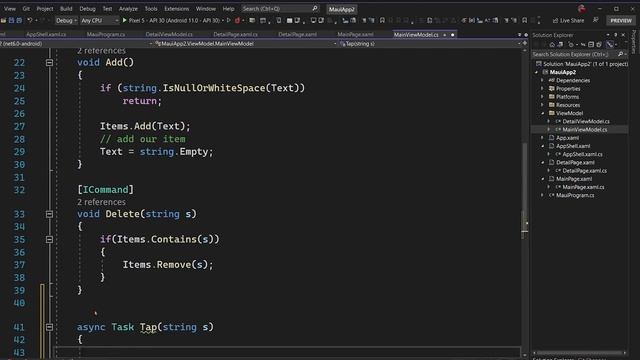Collapse the MauiApp2 project node
The width and height of the screenshot is (640, 360).
[537, 72]
